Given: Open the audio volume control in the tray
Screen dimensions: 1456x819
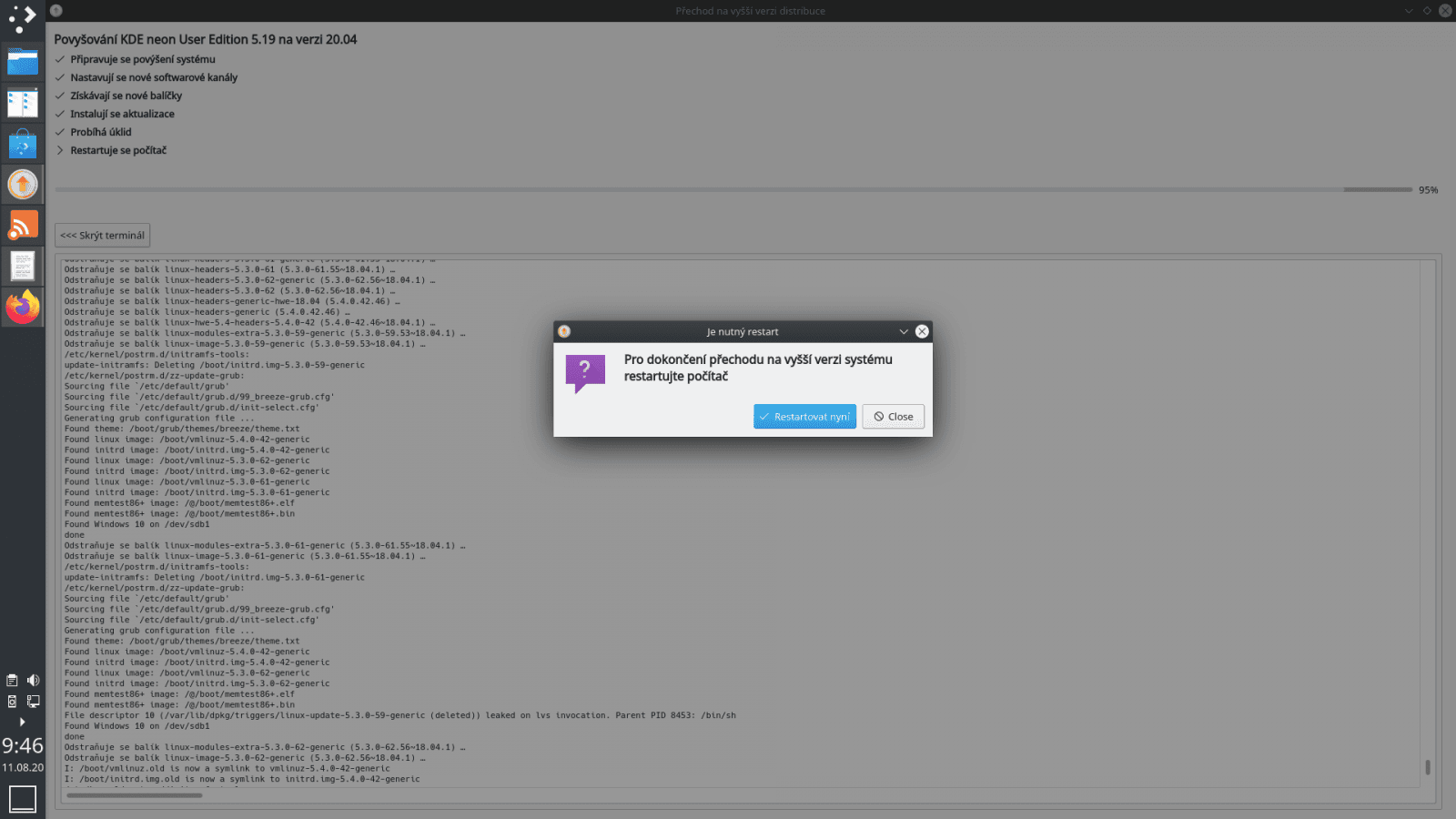Looking at the screenshot, I should pyautogui.click(x=34, y=681).
